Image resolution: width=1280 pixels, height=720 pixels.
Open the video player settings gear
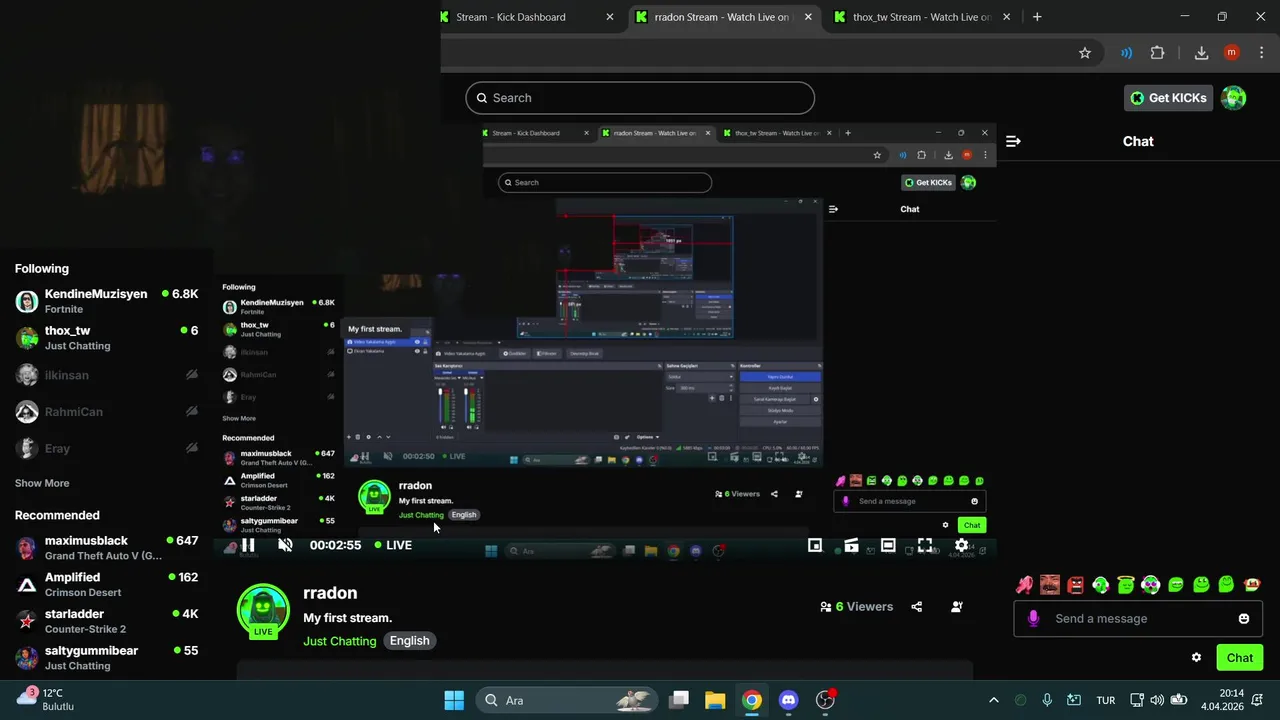pos(961,545)
